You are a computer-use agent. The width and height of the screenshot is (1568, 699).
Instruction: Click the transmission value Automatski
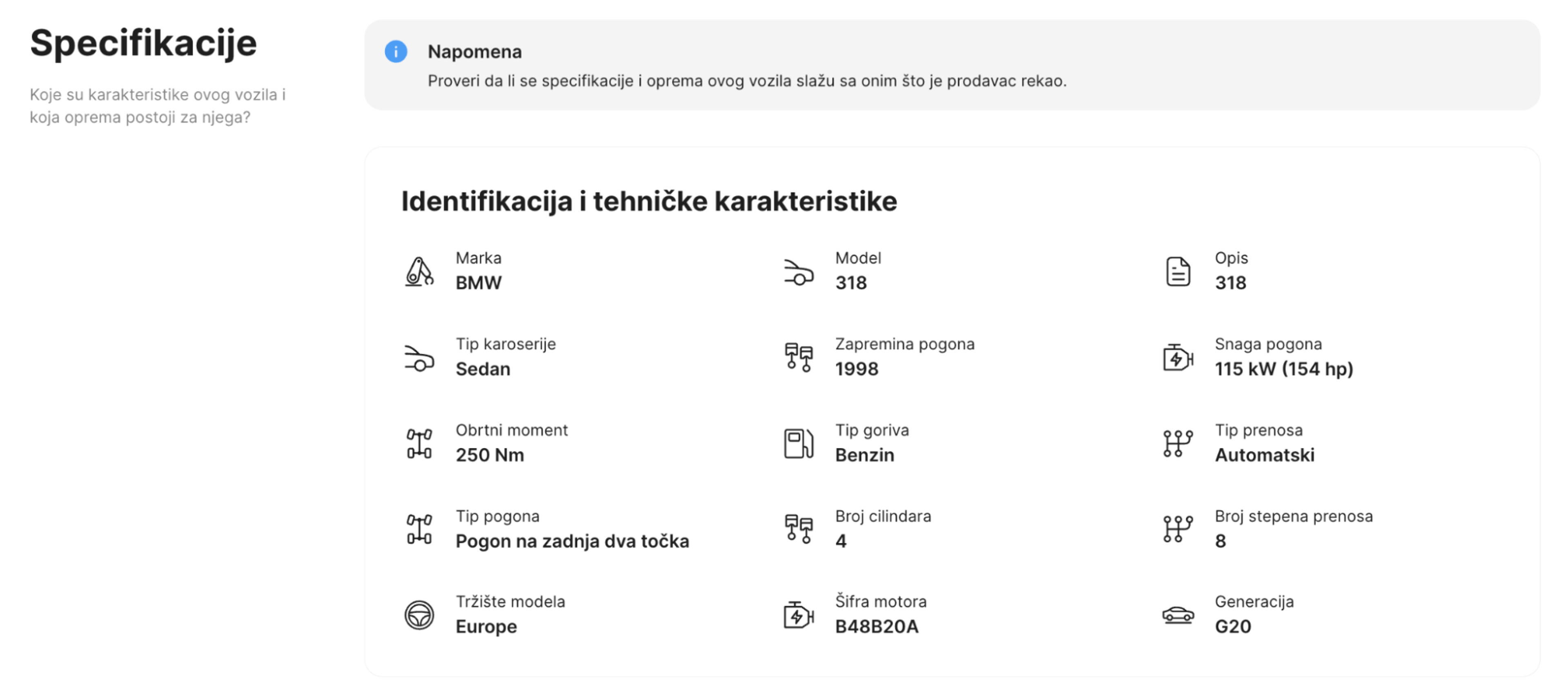pyautogui.click(x=1264, y=455)
